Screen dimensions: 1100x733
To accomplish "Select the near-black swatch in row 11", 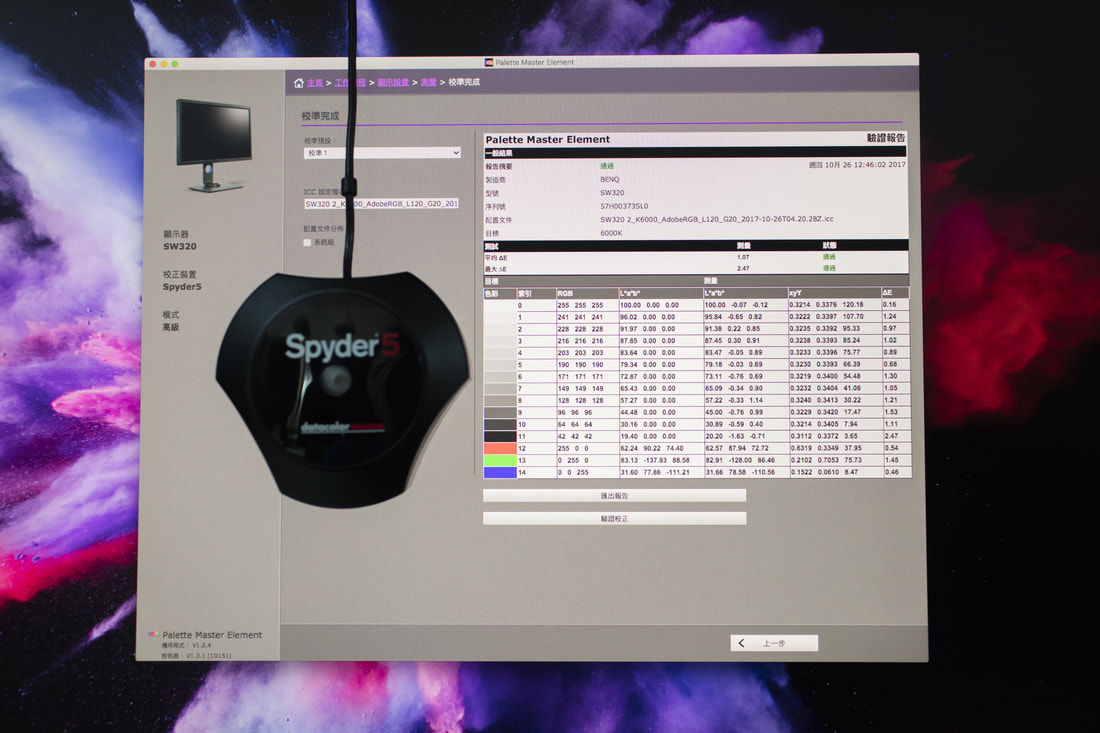I will point(500,436).
